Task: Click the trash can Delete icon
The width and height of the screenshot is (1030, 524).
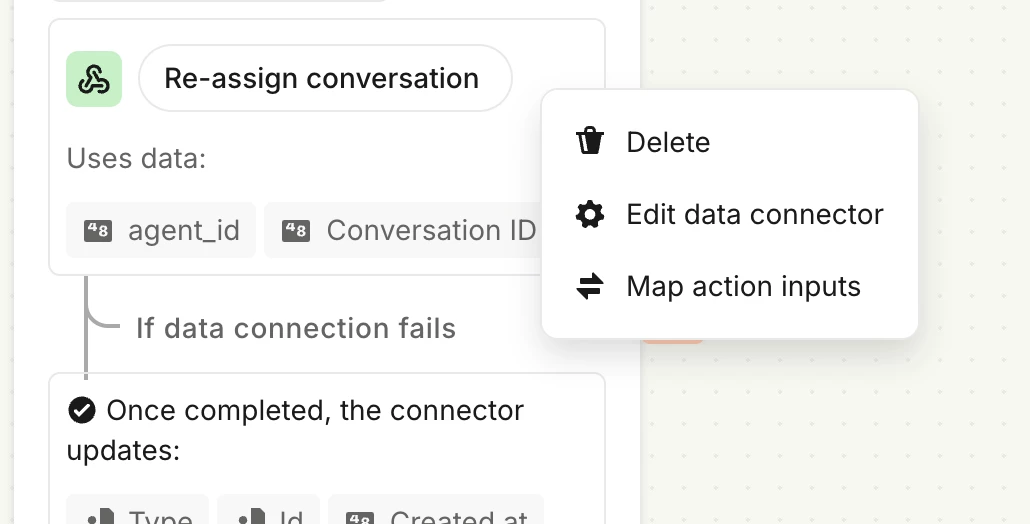Action: click(590, 141)
